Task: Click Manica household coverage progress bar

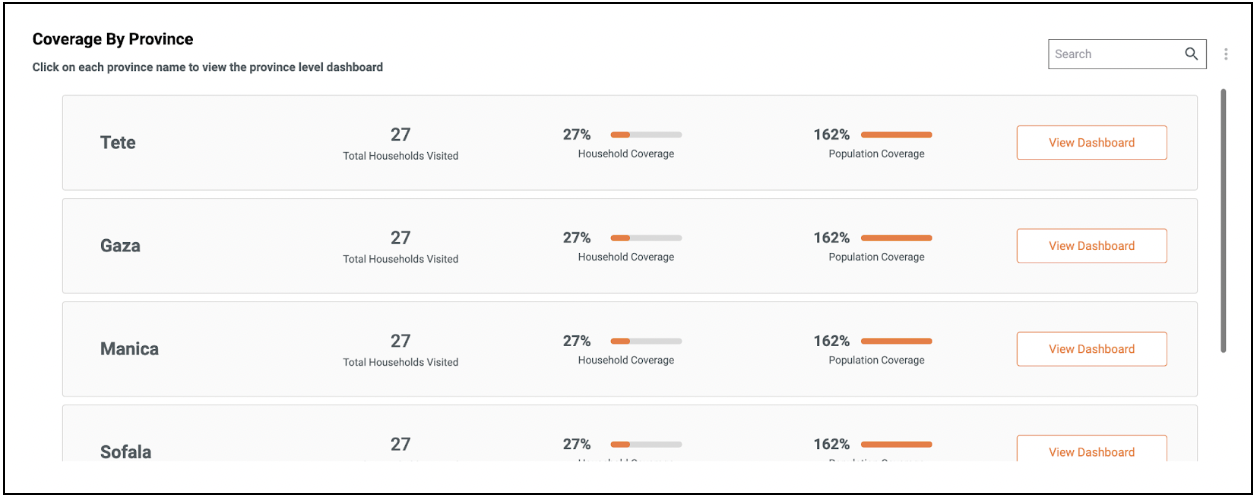Action: (646, 341)
